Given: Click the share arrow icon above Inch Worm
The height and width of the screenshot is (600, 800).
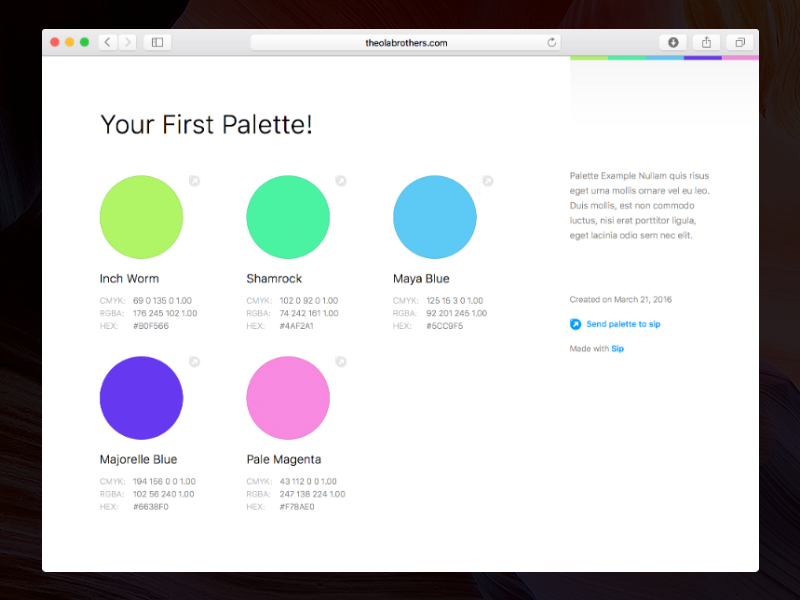Looking at the screenshot, I should (x=194, y=181).
